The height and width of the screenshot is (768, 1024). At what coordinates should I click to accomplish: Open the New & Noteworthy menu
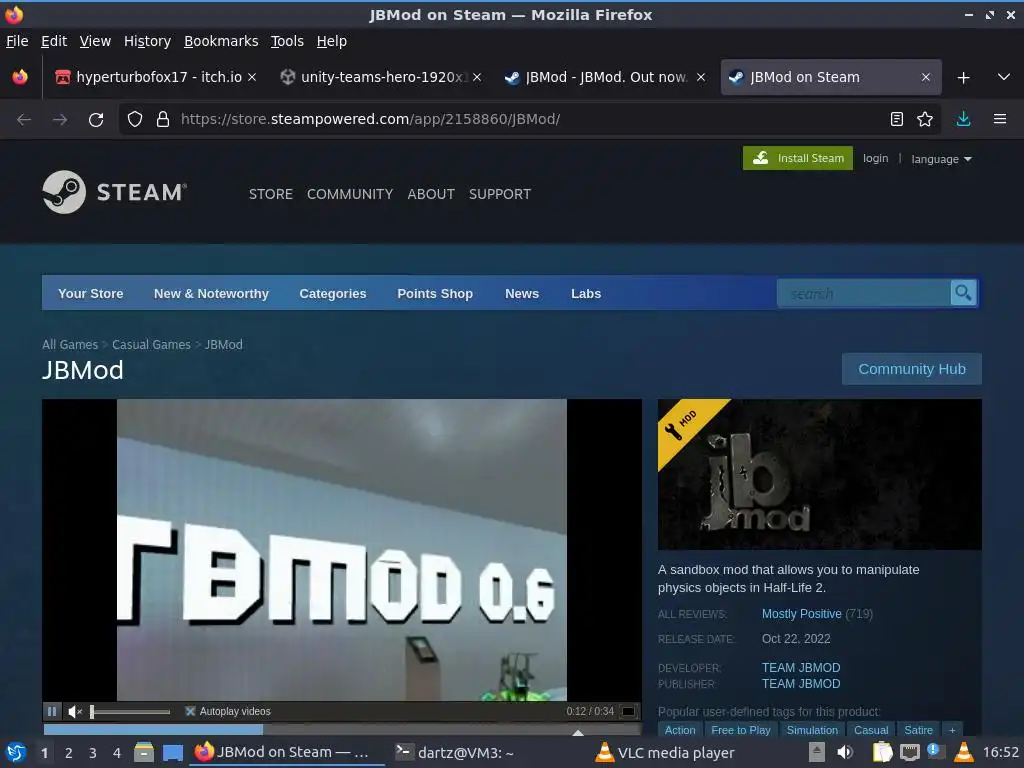click(x=211, y=293)
